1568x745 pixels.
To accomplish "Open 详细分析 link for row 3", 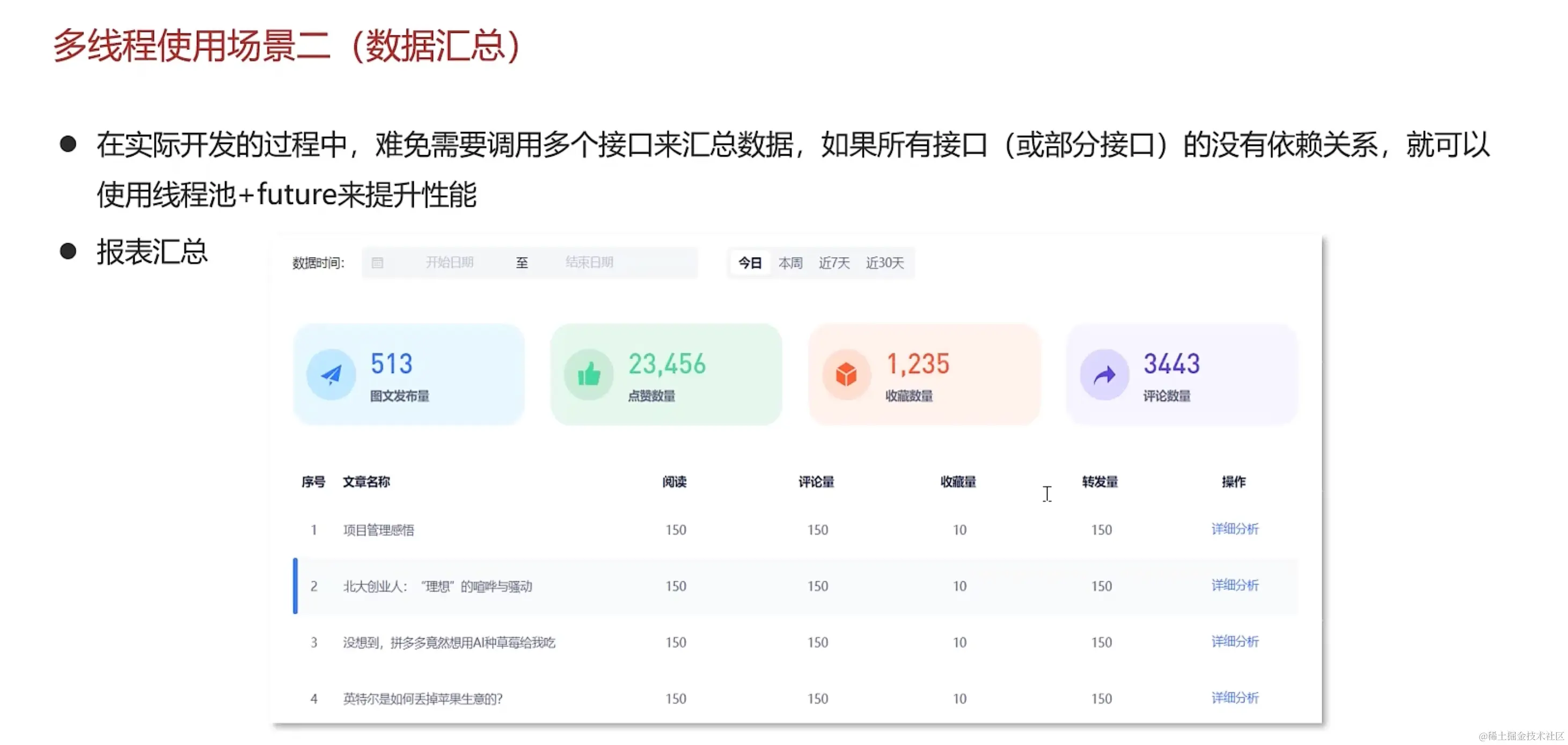I will [1234, 641].
